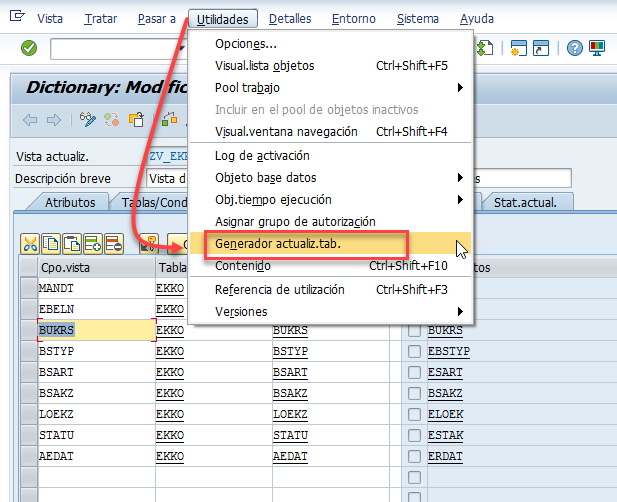Tick the checkbox beside ERDAT

coord(414,456)
